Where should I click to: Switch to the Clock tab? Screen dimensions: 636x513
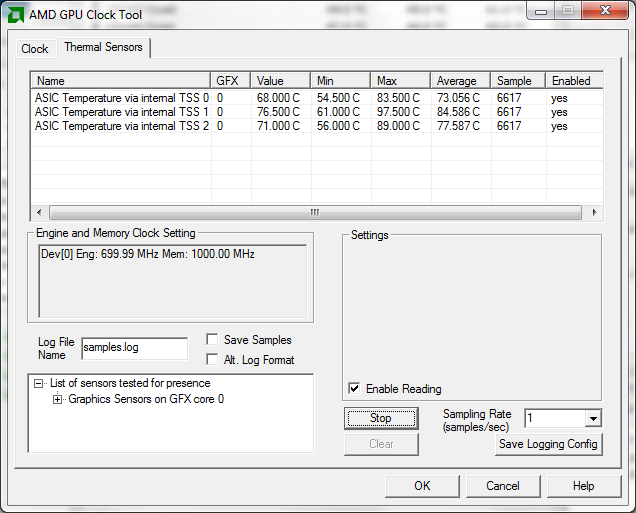click(x=35, y=49)
